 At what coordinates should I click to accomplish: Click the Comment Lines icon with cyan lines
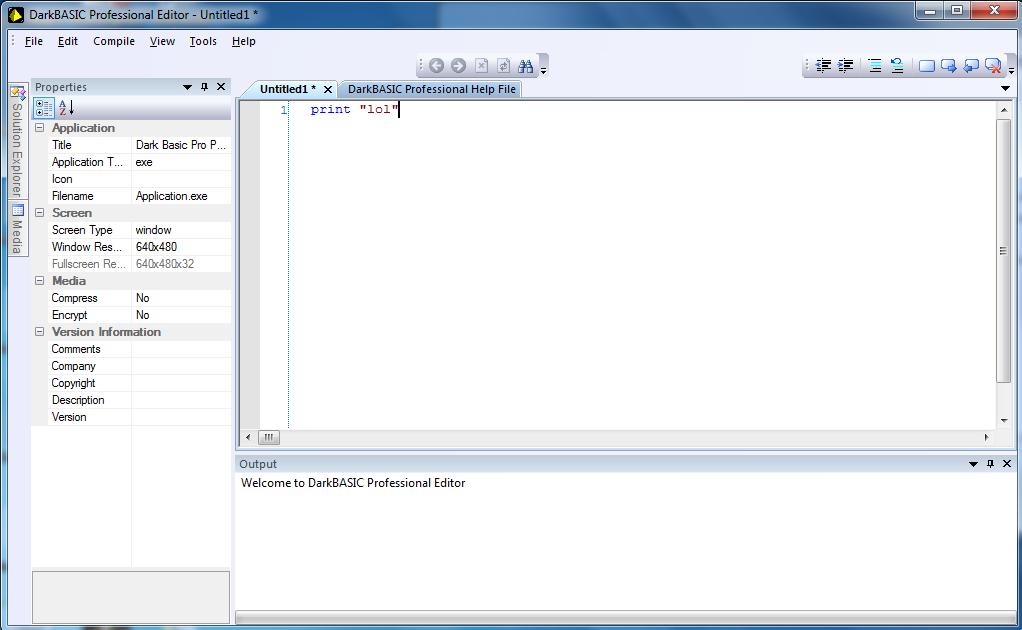[x=875, y=65]
